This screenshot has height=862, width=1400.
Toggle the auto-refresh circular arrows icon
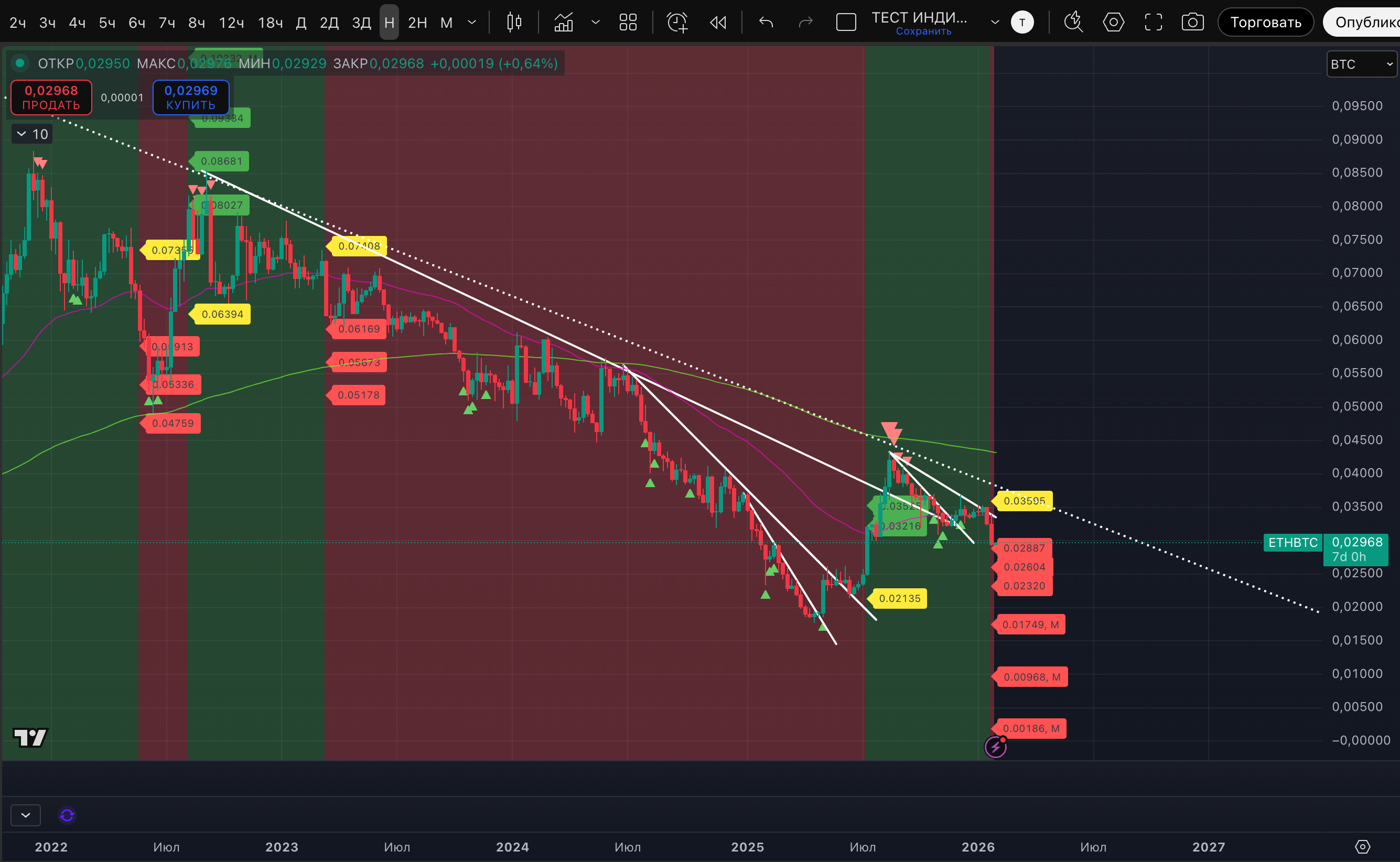point(67,815)
